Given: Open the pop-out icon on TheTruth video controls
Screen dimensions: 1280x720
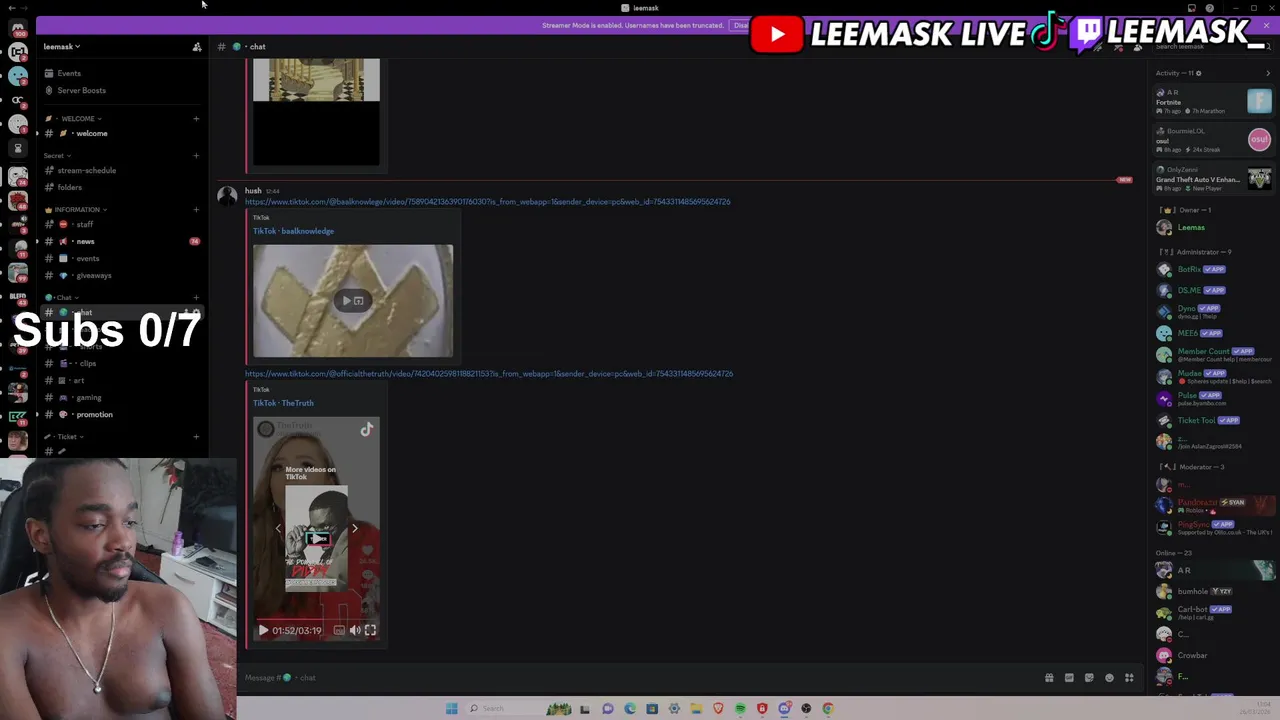Looking at the screenshot, I should point(339,630).
